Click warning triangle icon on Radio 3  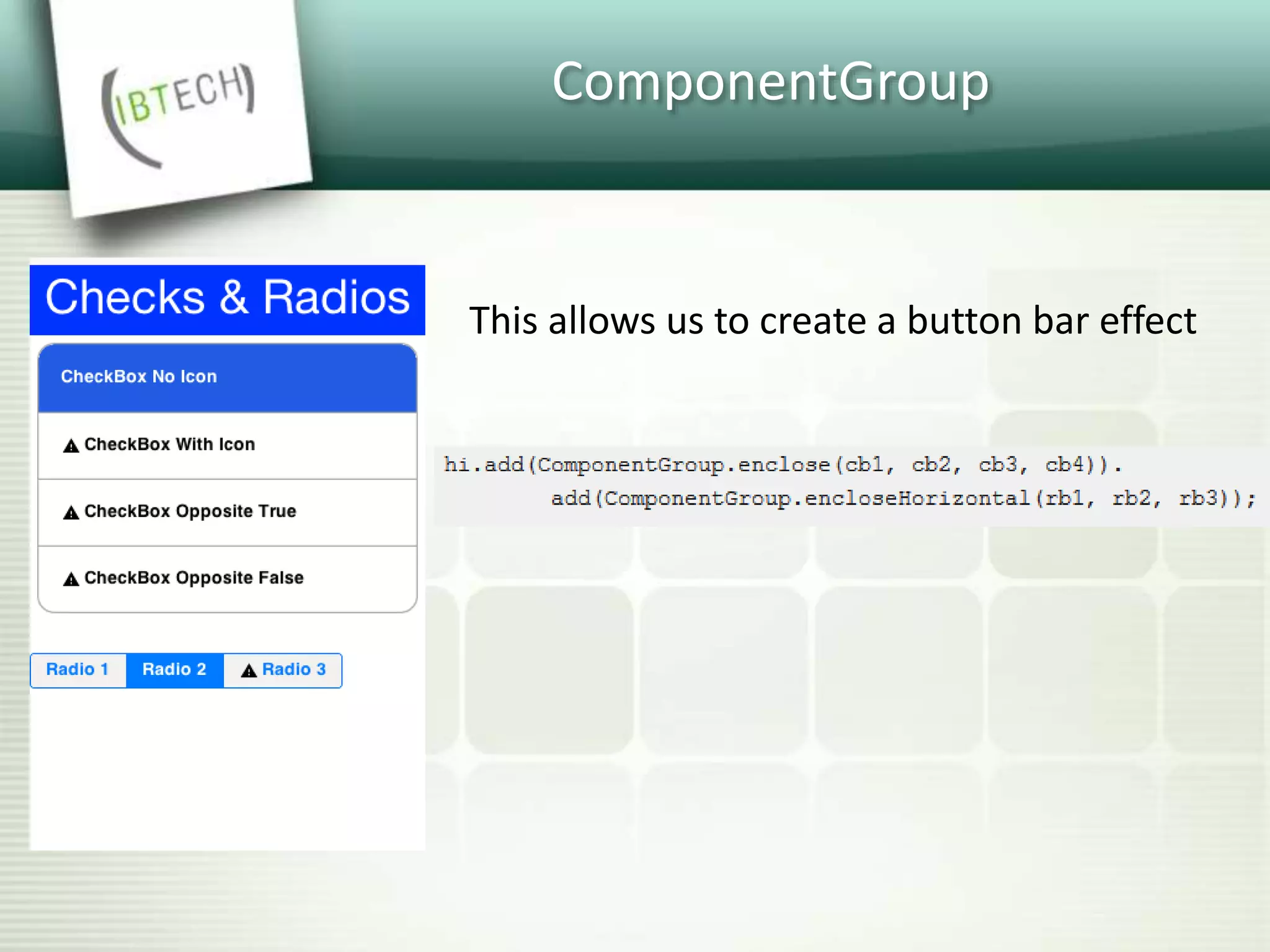(249, 671)
